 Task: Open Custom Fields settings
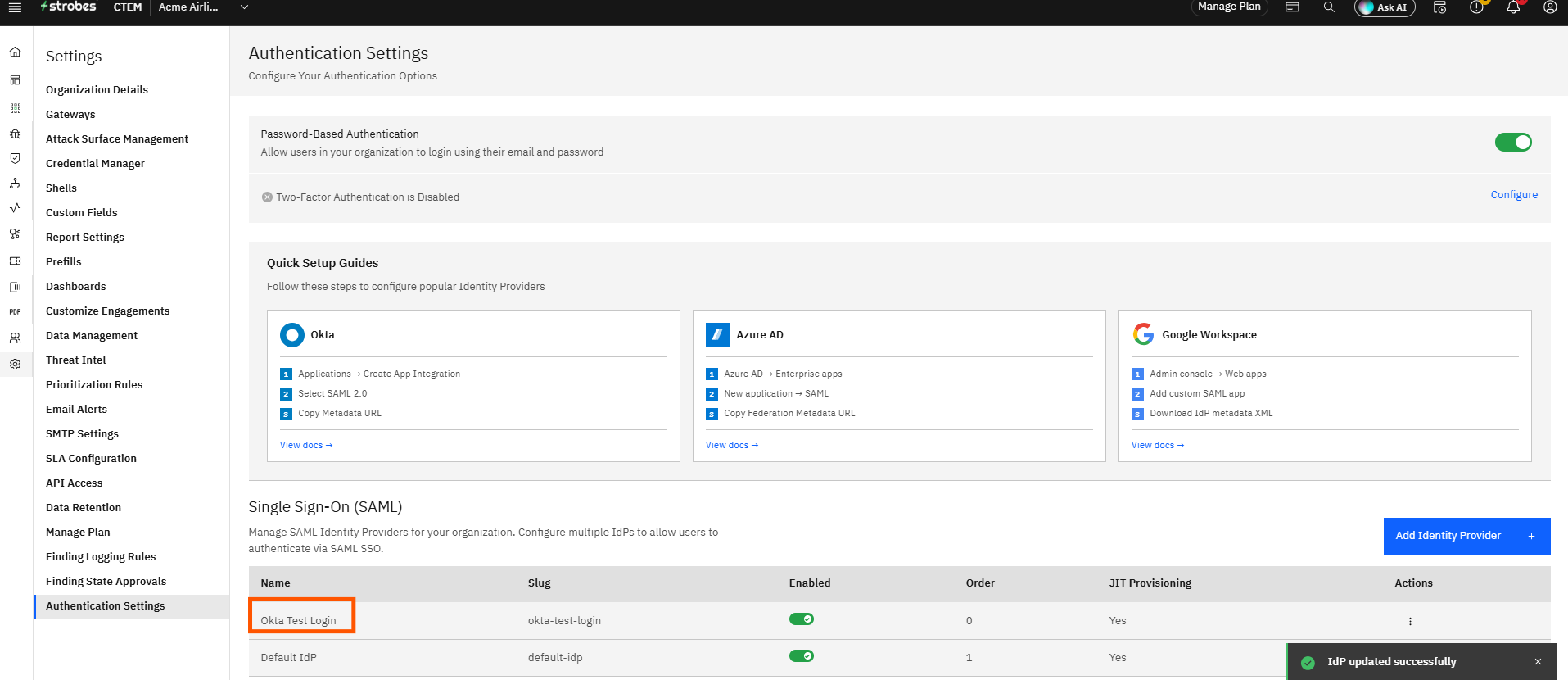click(82, 213)
